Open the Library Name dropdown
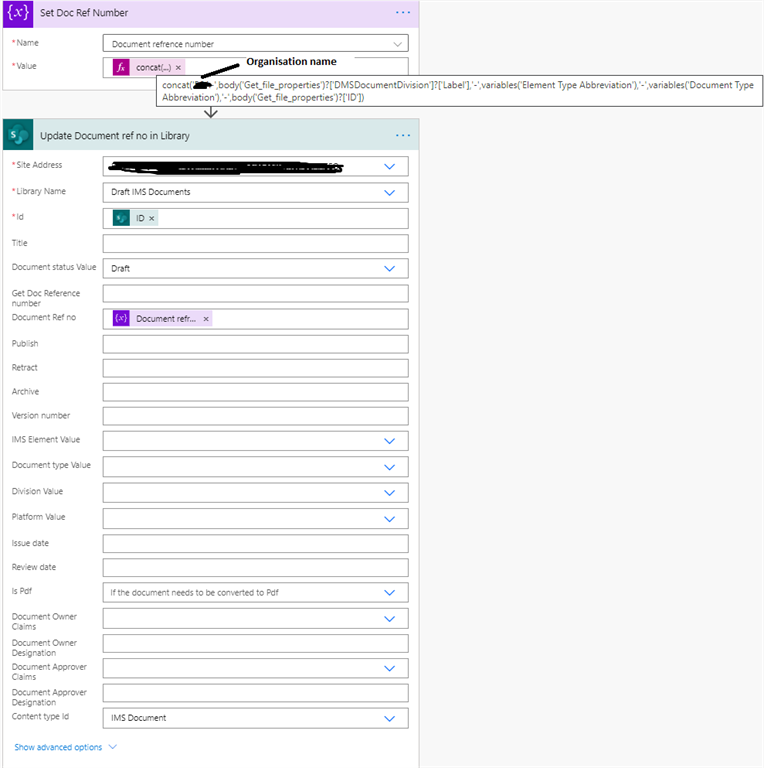 [x=389, y=192]
